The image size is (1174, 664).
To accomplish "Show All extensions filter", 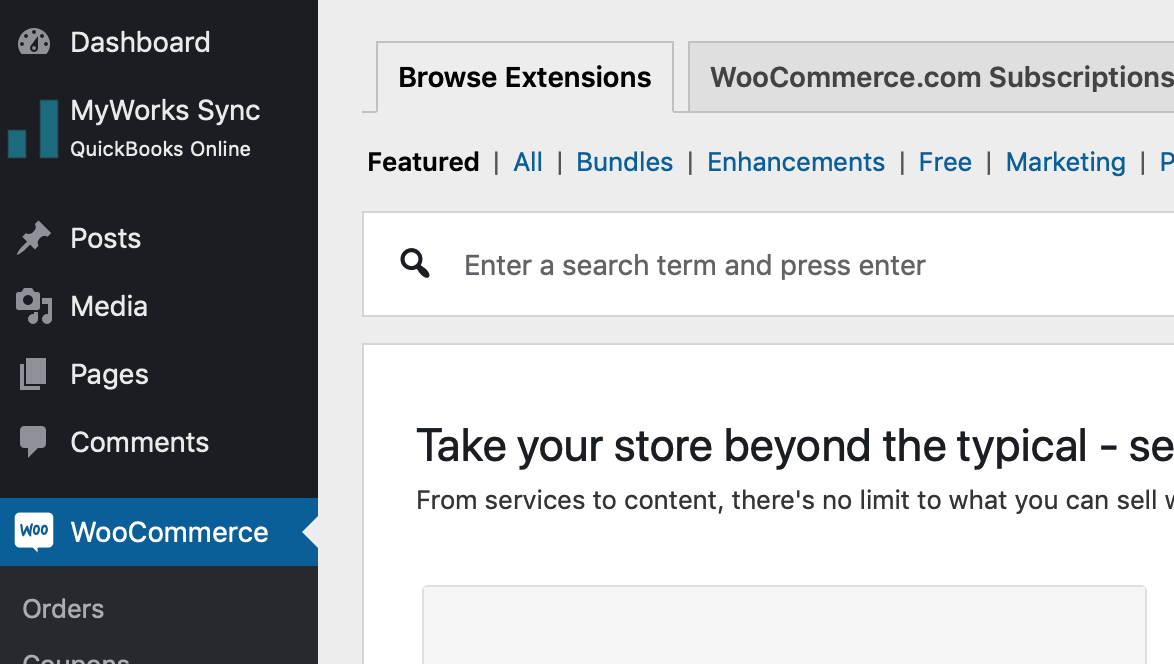I will (x=528, y=162).
